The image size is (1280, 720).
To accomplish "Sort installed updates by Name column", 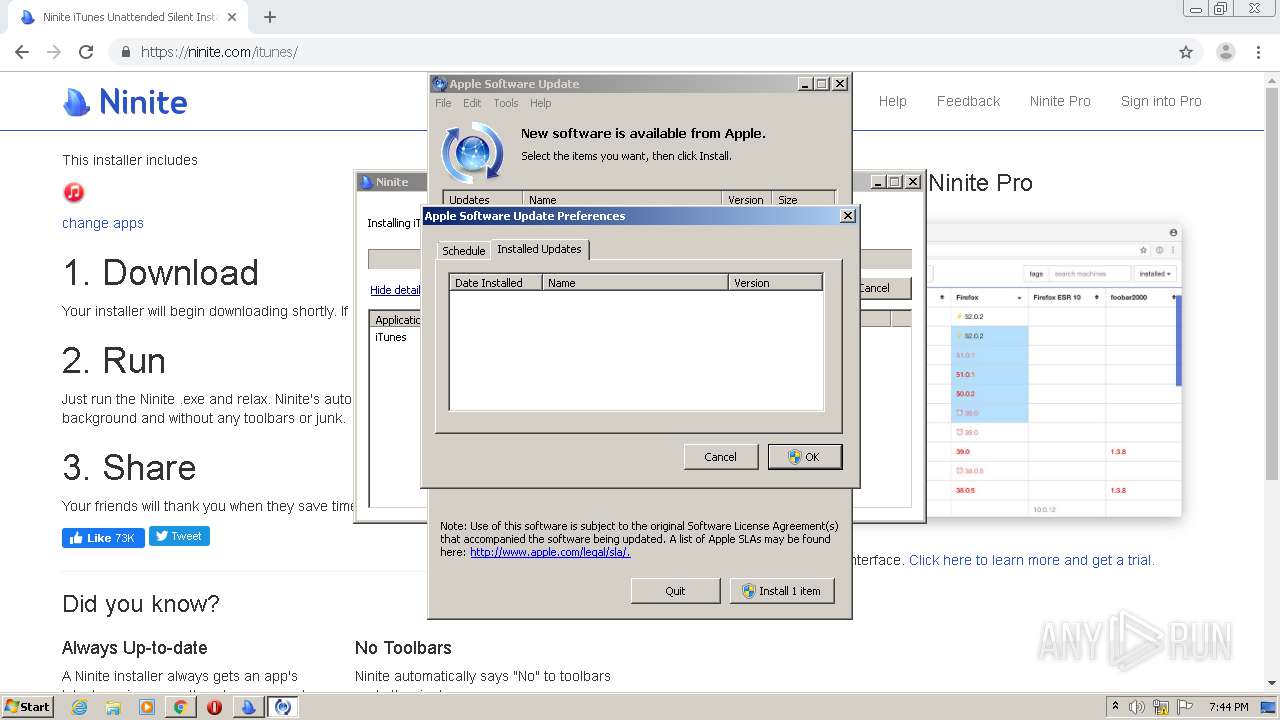I will coord(635,283).
